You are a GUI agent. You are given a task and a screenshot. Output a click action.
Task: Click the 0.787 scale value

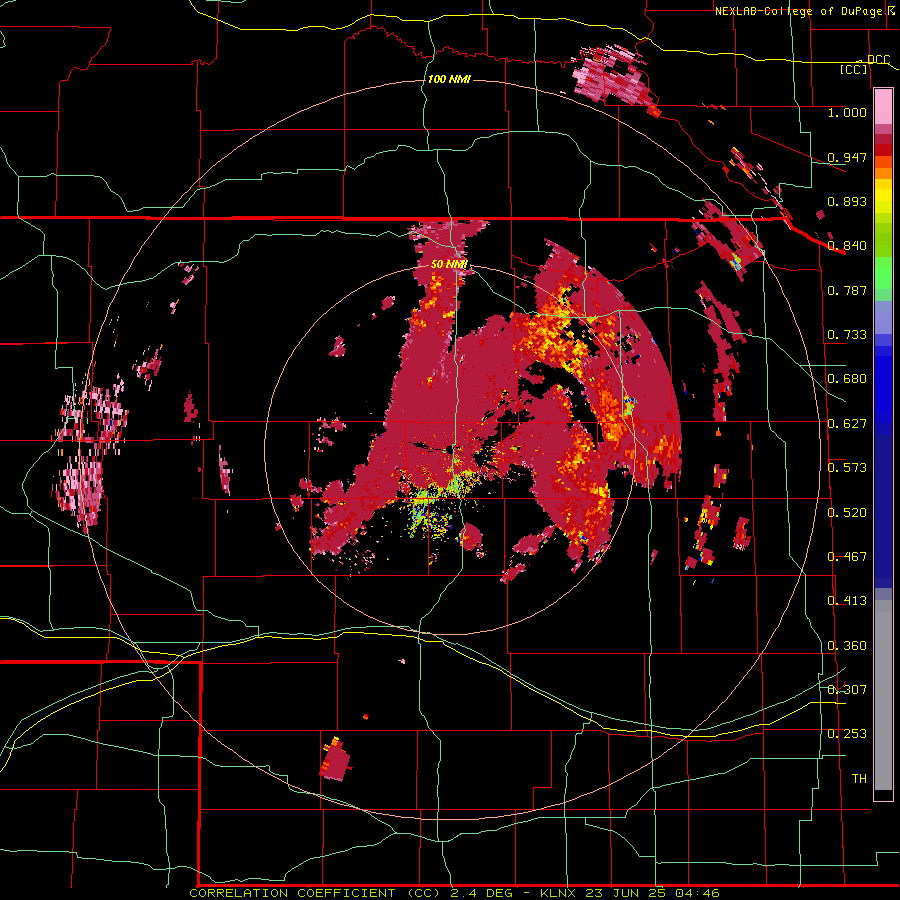click(x=847, y=290)
